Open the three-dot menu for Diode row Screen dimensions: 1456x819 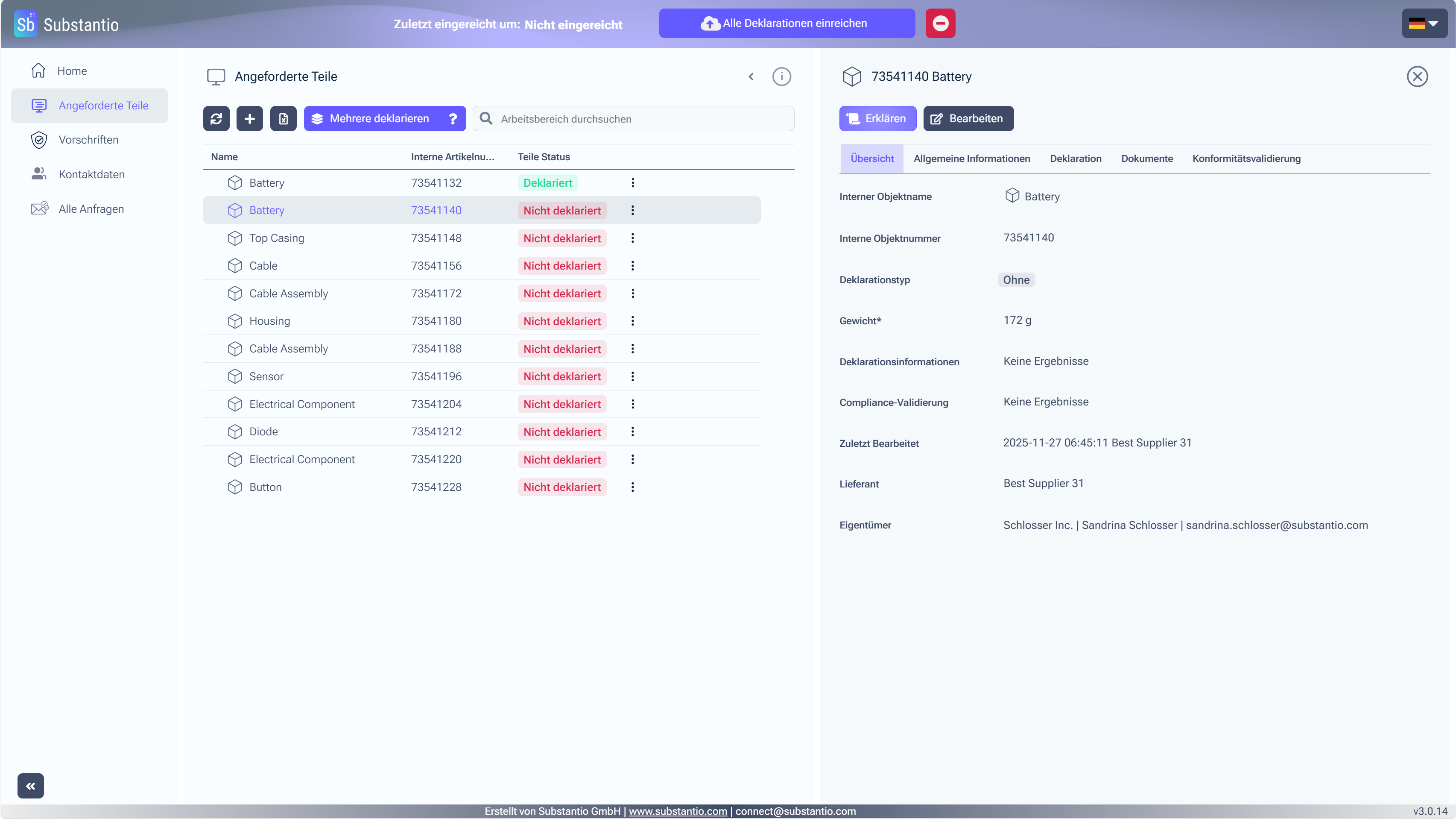[x=632, y=432]
